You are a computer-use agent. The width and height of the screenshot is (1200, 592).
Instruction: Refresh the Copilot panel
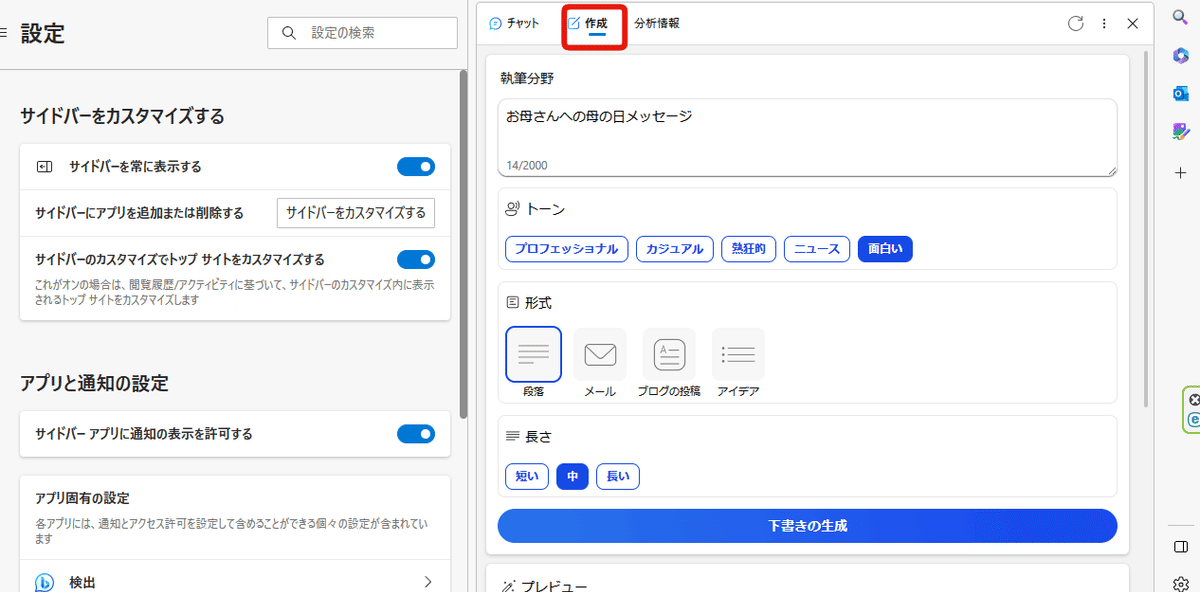pyautogui.click(x=1076, y=23)
